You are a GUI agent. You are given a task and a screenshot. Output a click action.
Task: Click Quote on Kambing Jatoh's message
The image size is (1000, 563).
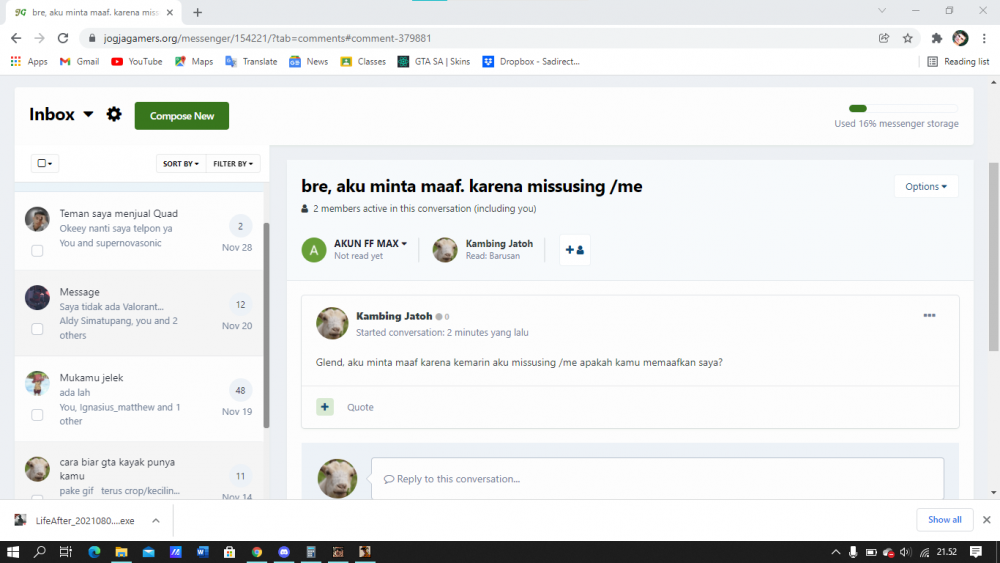360,407
